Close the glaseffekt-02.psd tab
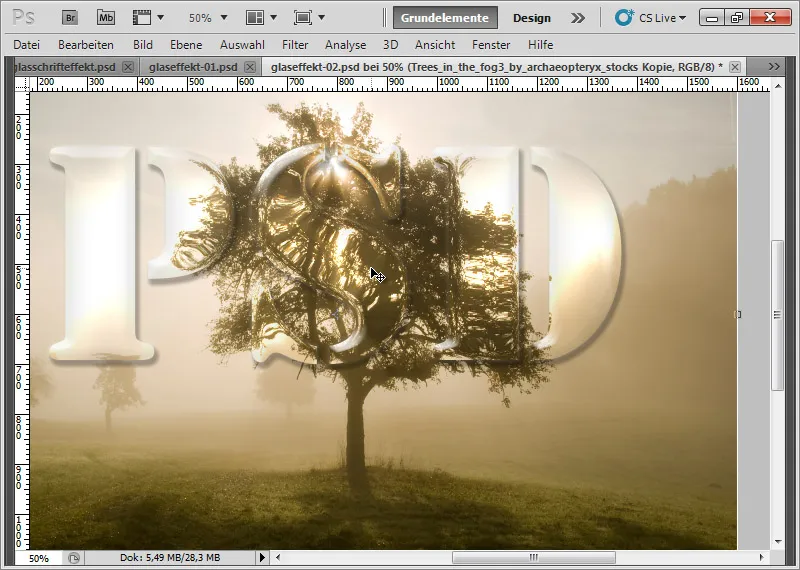 tap(735, 67)
